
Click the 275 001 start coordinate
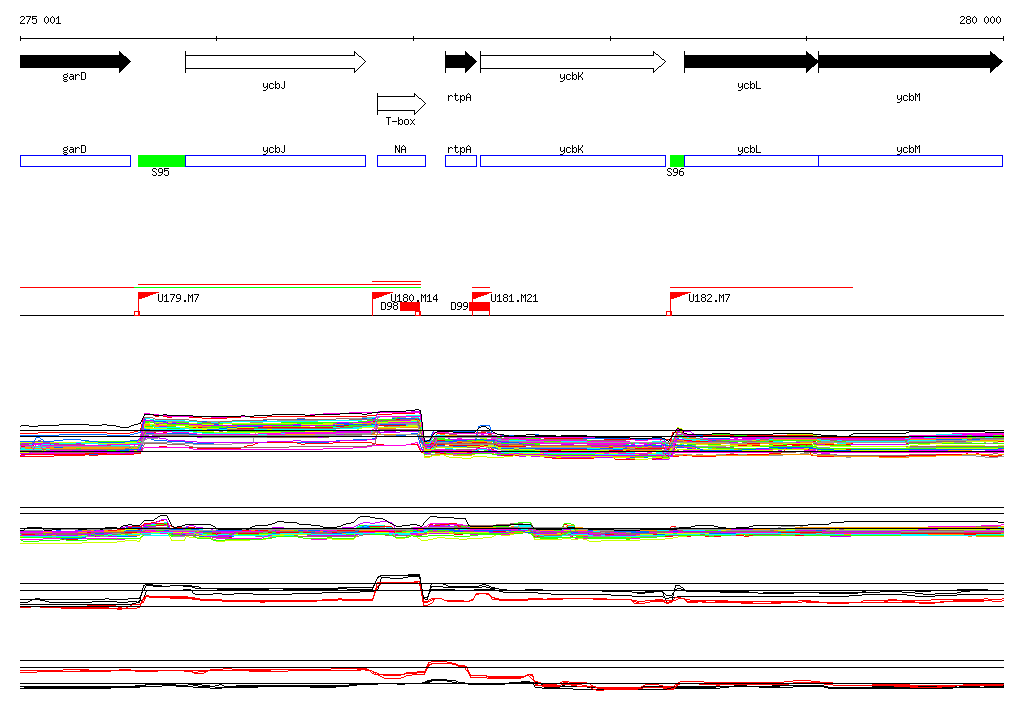[40, 20]
